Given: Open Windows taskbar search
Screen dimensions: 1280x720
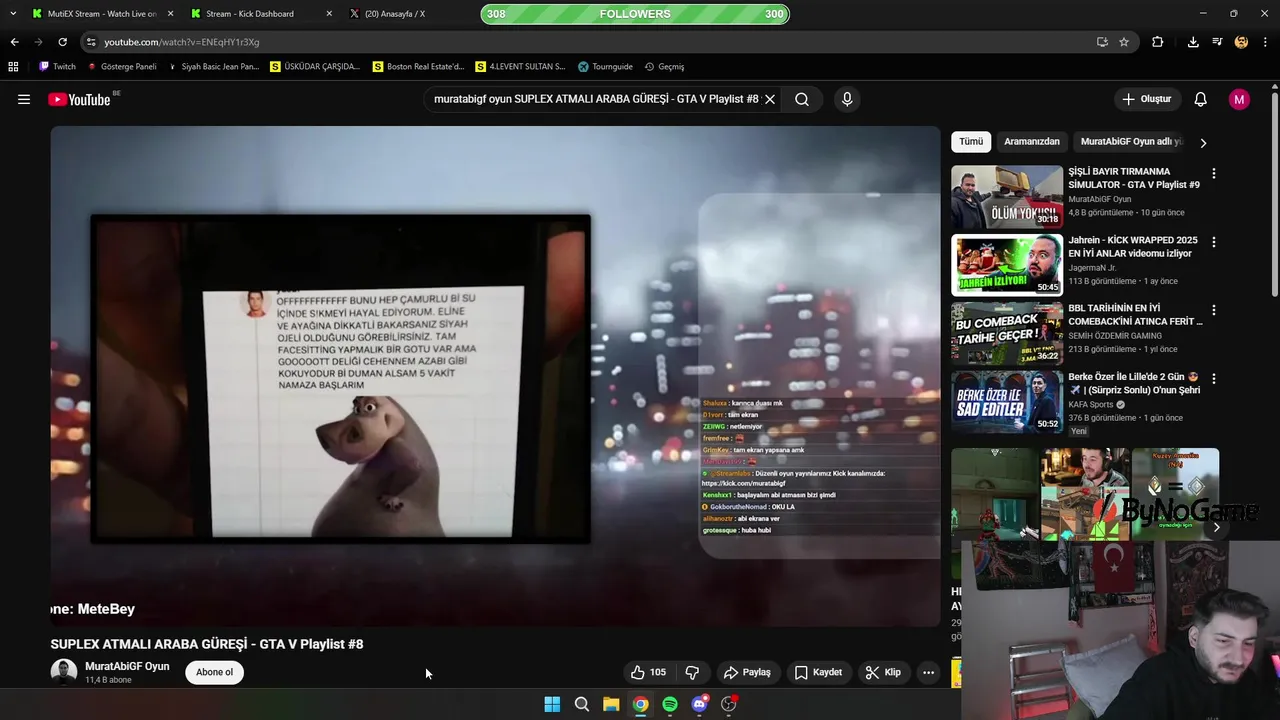Looking at the screenshot, I should [581, 704].
